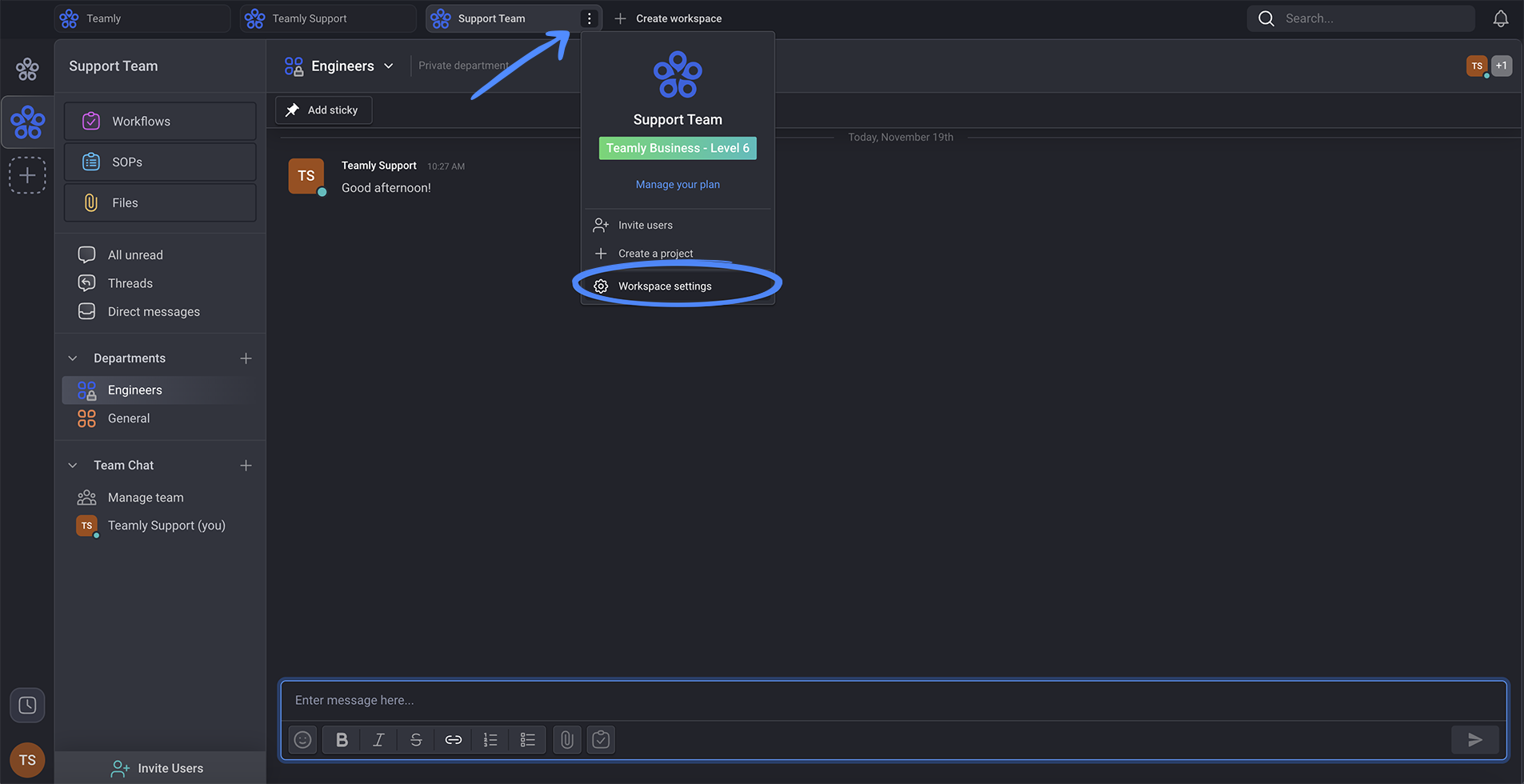Screen dimensions: 1524x784
Task: Open Workspace settings
Action: coord(678,286)
